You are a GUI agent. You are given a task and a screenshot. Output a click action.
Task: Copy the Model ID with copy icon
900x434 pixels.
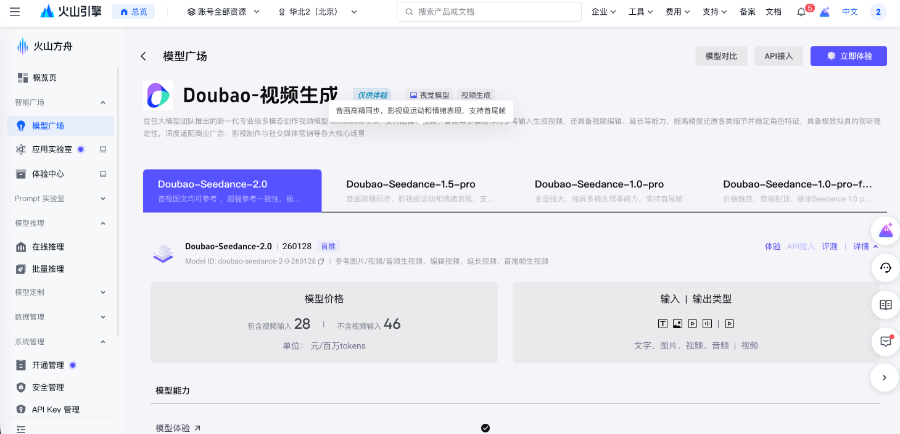tap(321, 261)
